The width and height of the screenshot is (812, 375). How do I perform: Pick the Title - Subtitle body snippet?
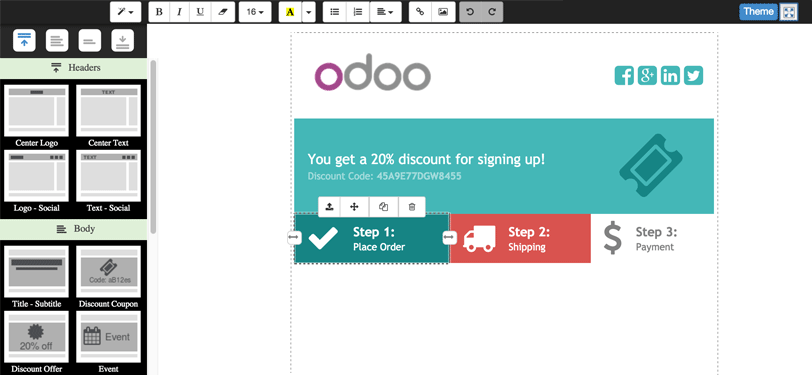click(36, 277)
